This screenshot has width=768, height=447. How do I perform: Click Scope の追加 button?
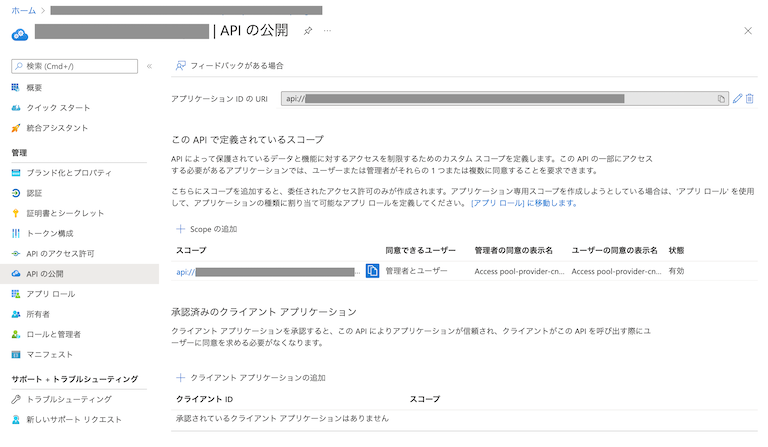207,229
